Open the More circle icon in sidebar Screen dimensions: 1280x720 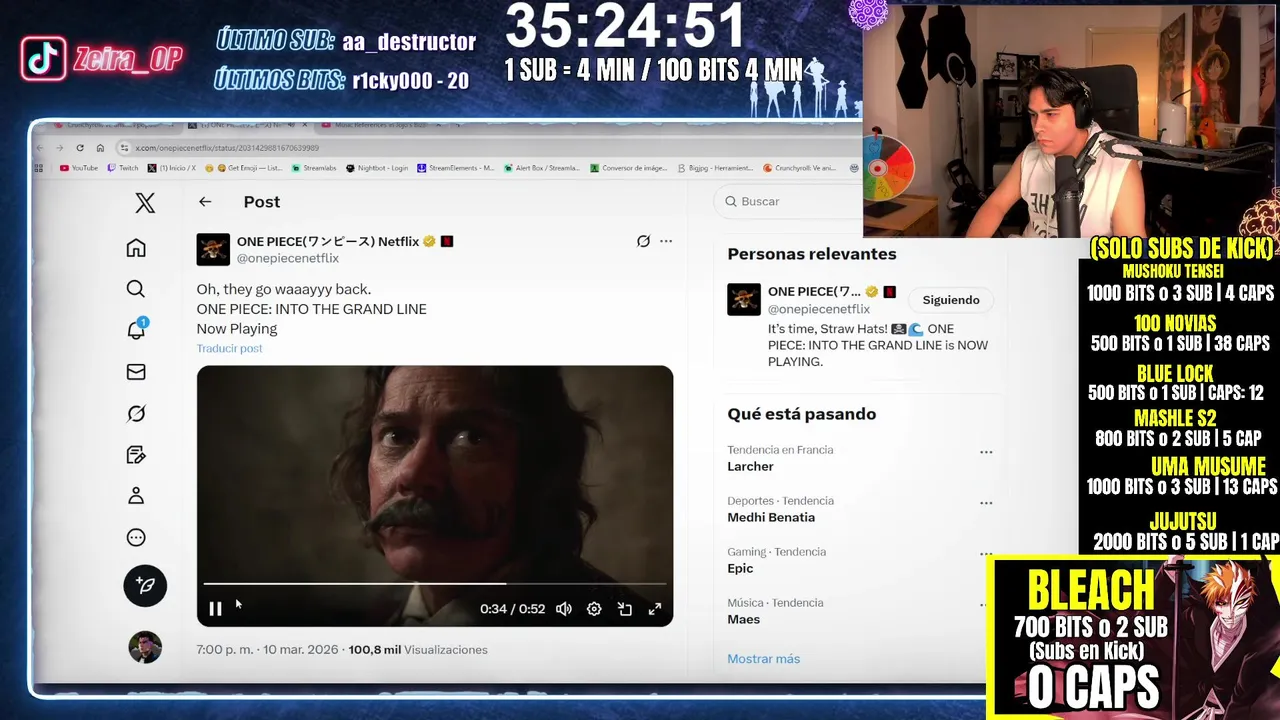(136, 538)
